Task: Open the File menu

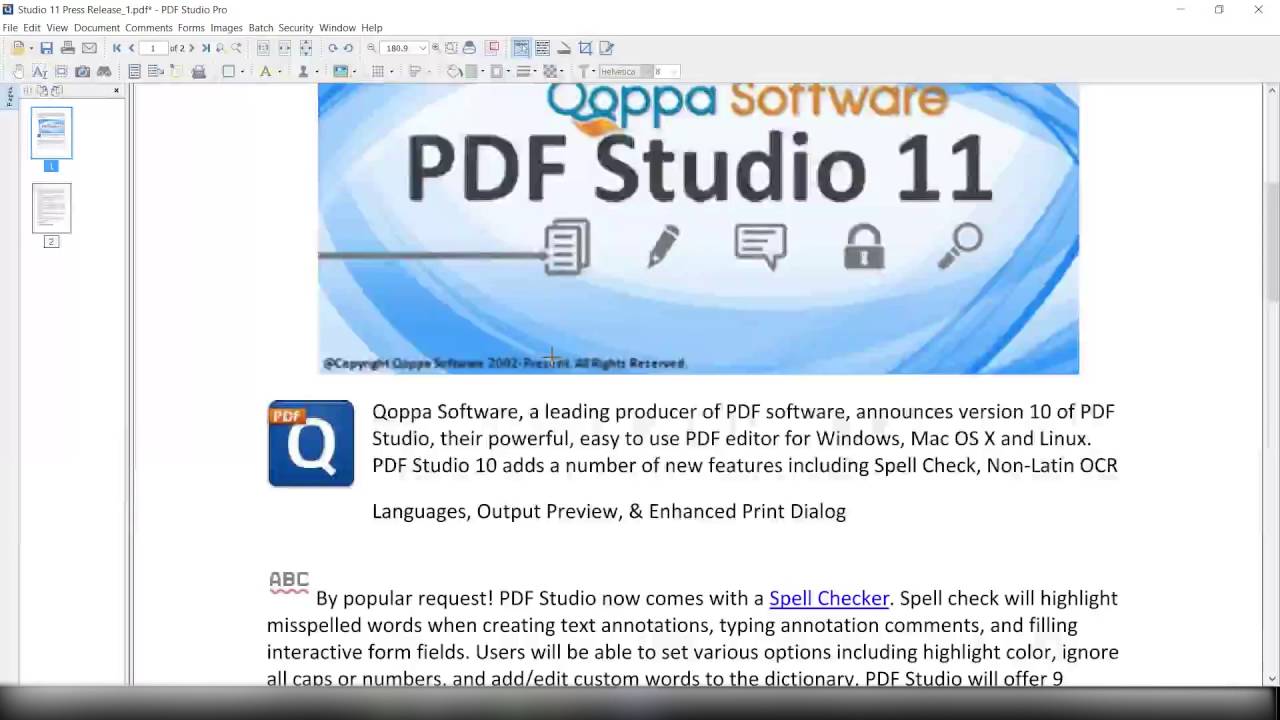Action: (x=10, y=28)
